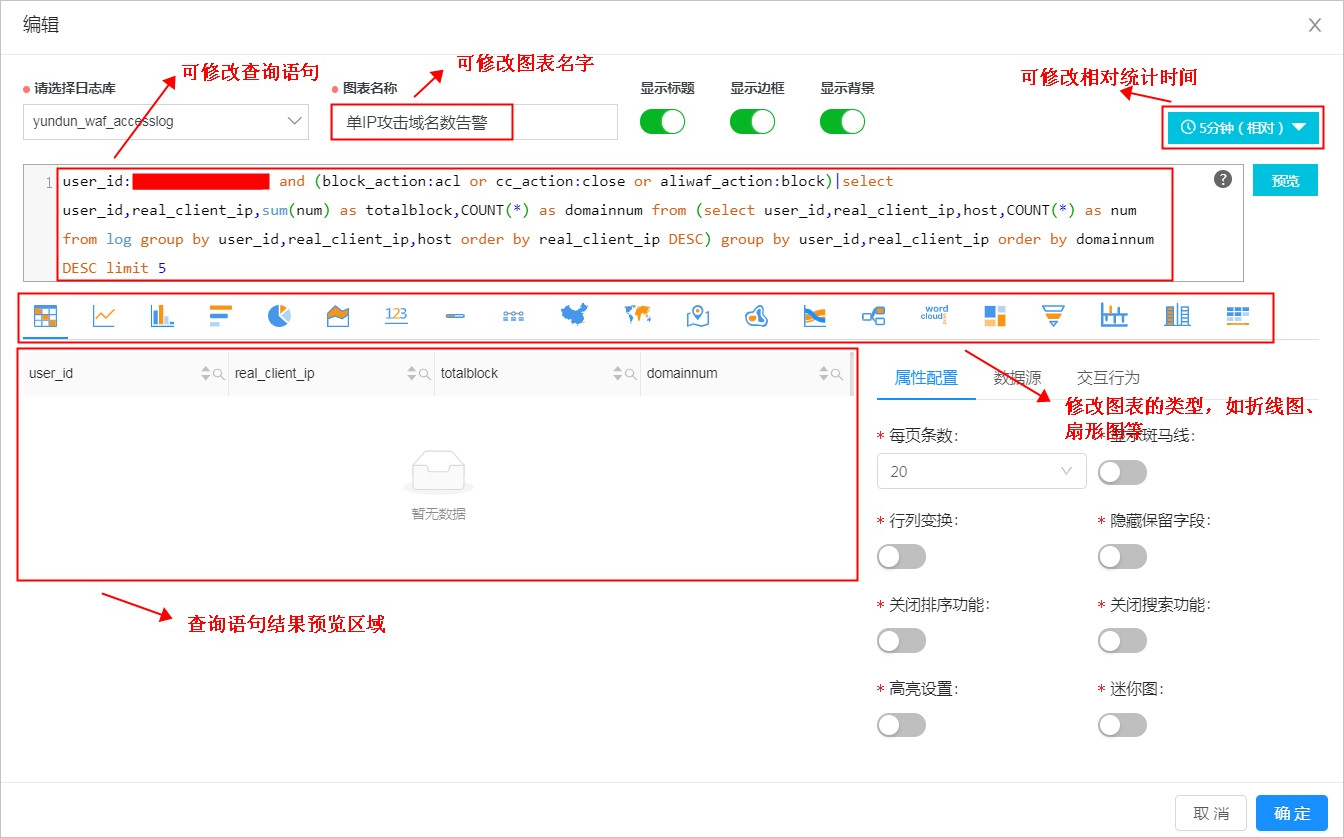The width and height of the screenshot is (1344, 838).
Task: Click the 确定 confirm button
Action: 1292,813
